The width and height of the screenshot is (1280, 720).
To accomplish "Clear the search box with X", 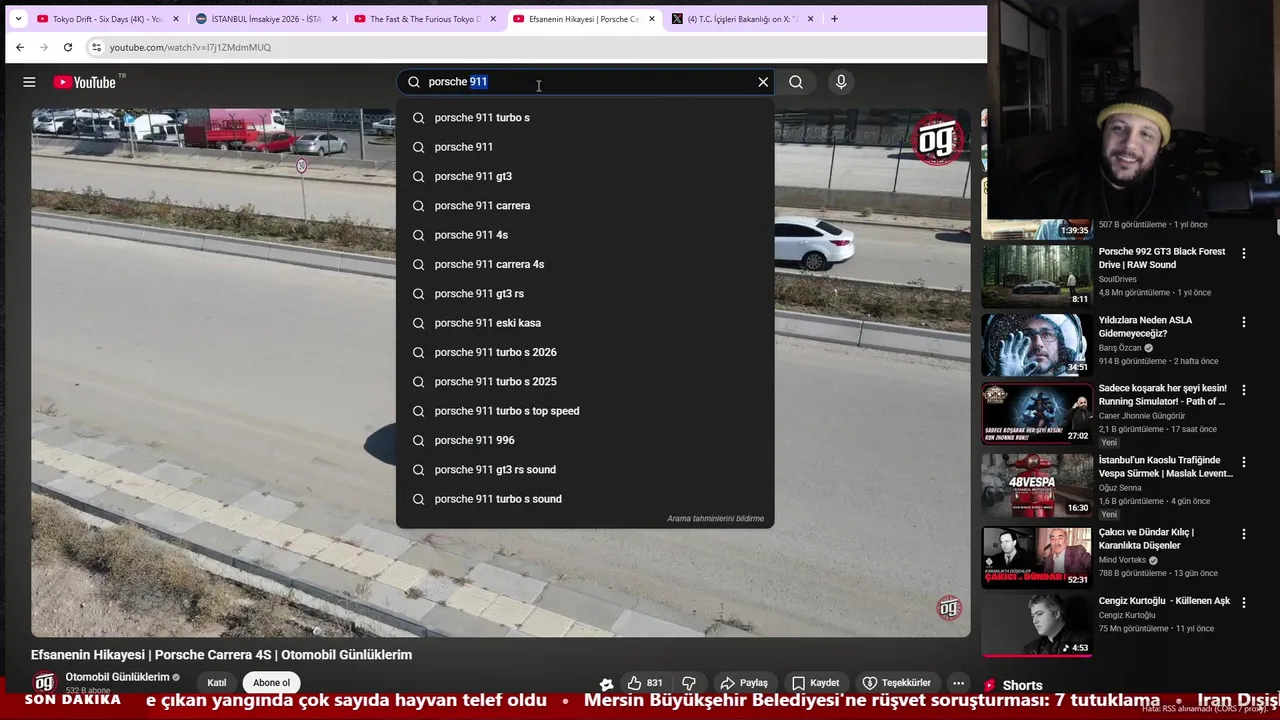I will 763,82.
